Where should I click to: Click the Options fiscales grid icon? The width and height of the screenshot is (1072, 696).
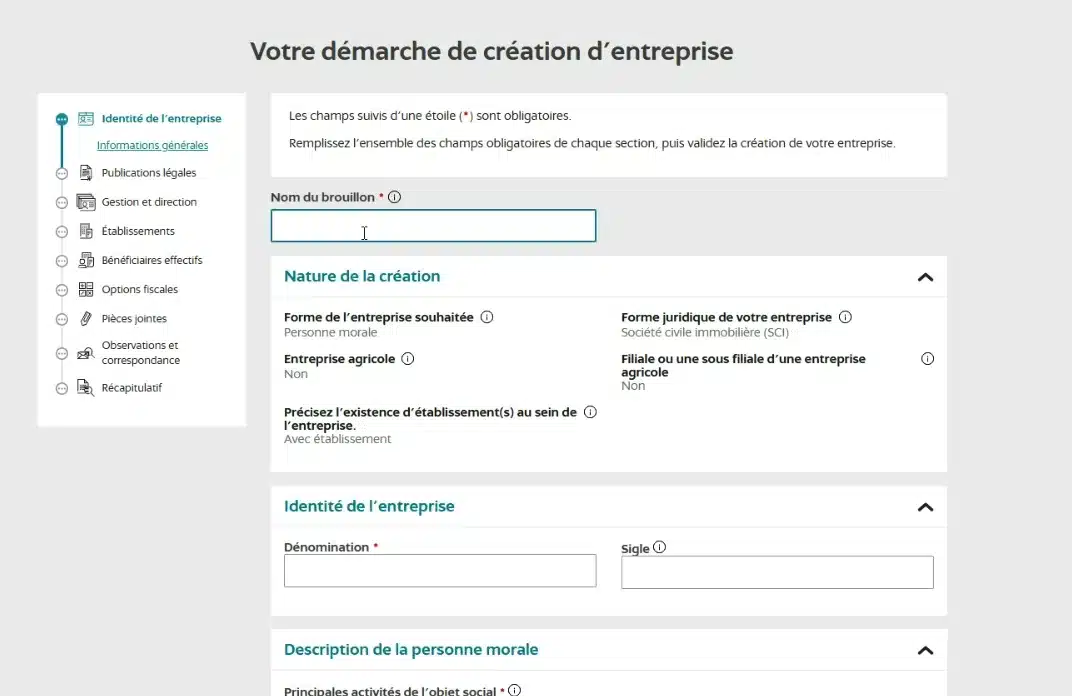[86, 290]
